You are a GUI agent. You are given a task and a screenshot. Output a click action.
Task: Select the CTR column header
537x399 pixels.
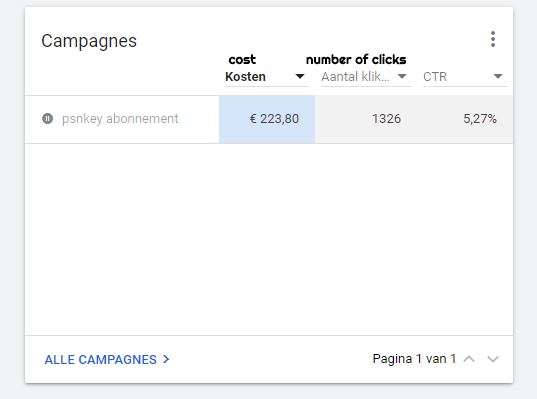pos(435,77)
